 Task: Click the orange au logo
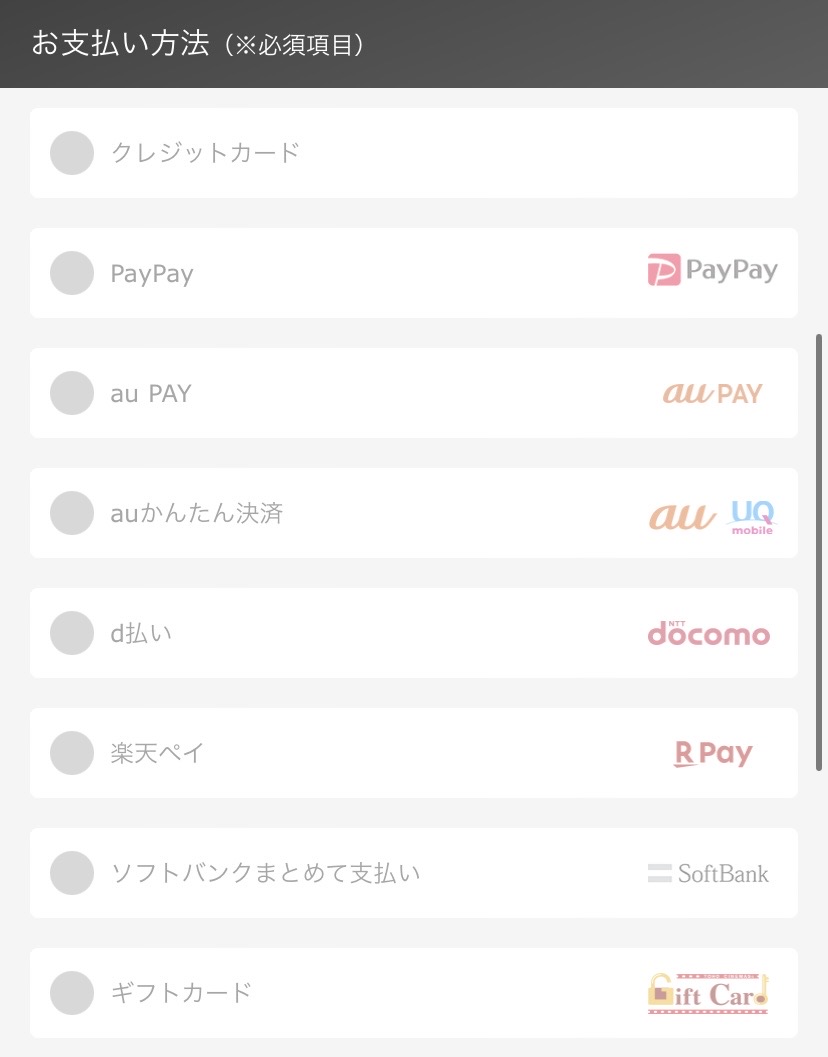pyautogui.click(x=682, y=516)
